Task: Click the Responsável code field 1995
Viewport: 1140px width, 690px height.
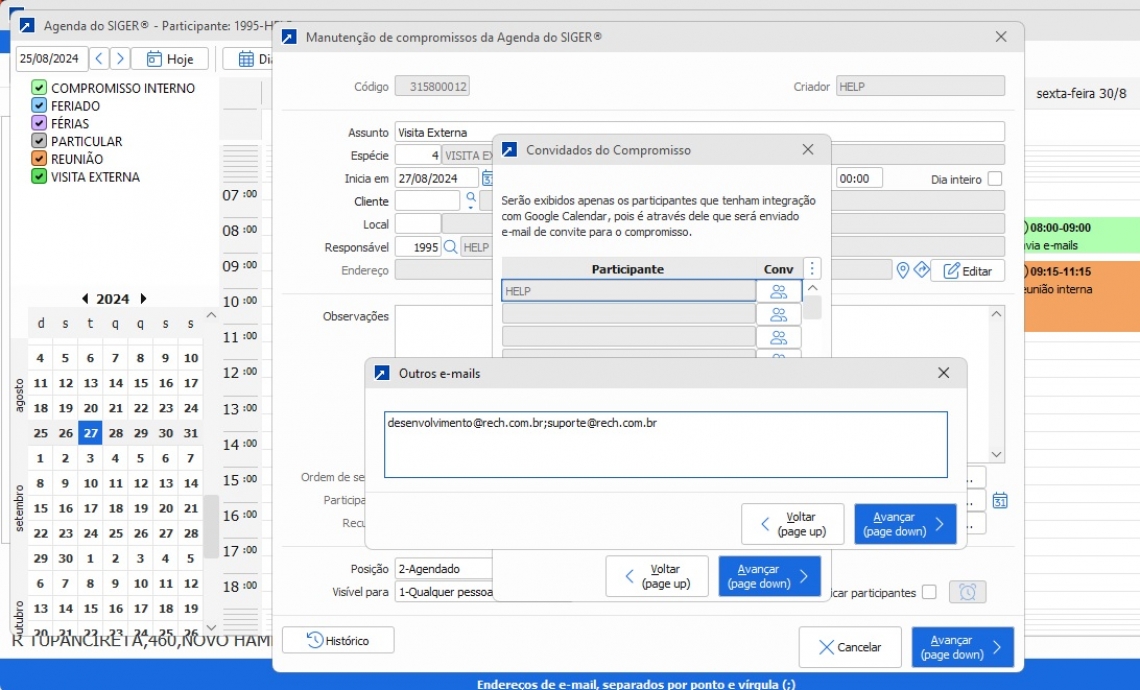Action: coord(418,247)
